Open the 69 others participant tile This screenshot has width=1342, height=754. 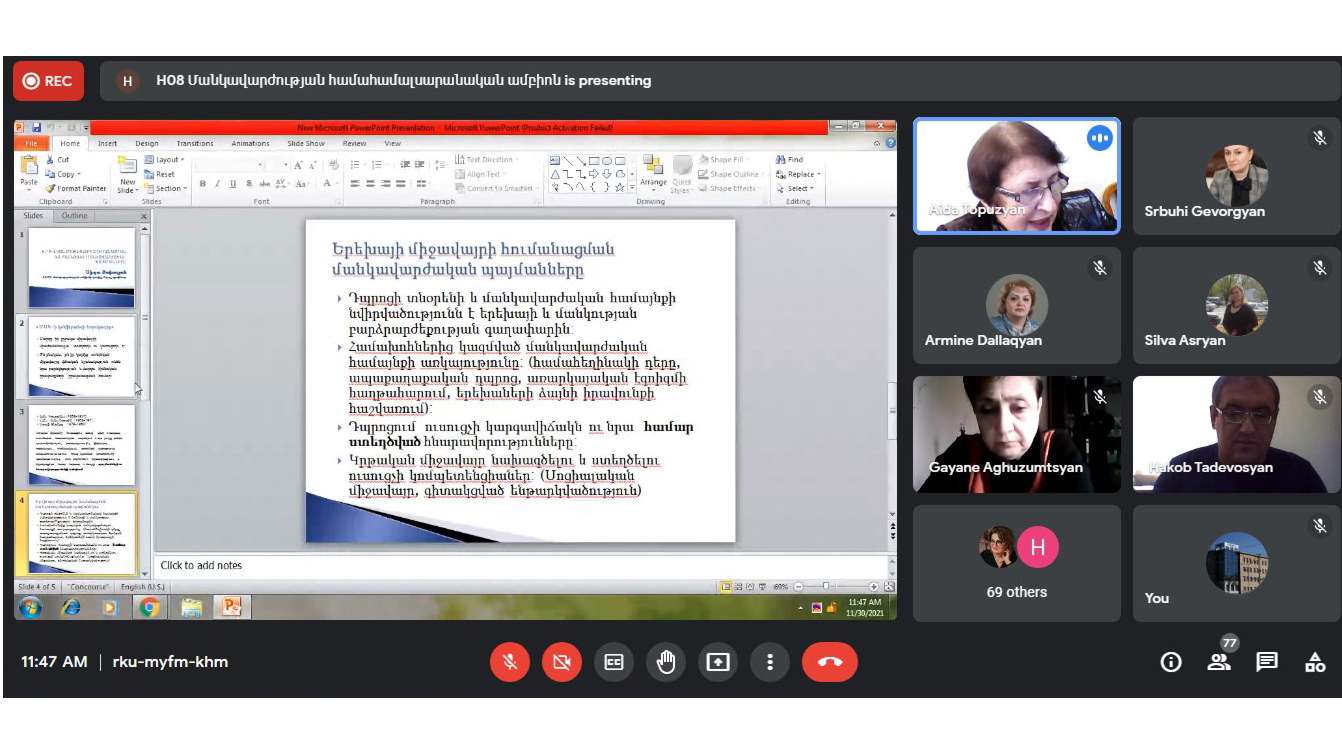[1016, 563]
